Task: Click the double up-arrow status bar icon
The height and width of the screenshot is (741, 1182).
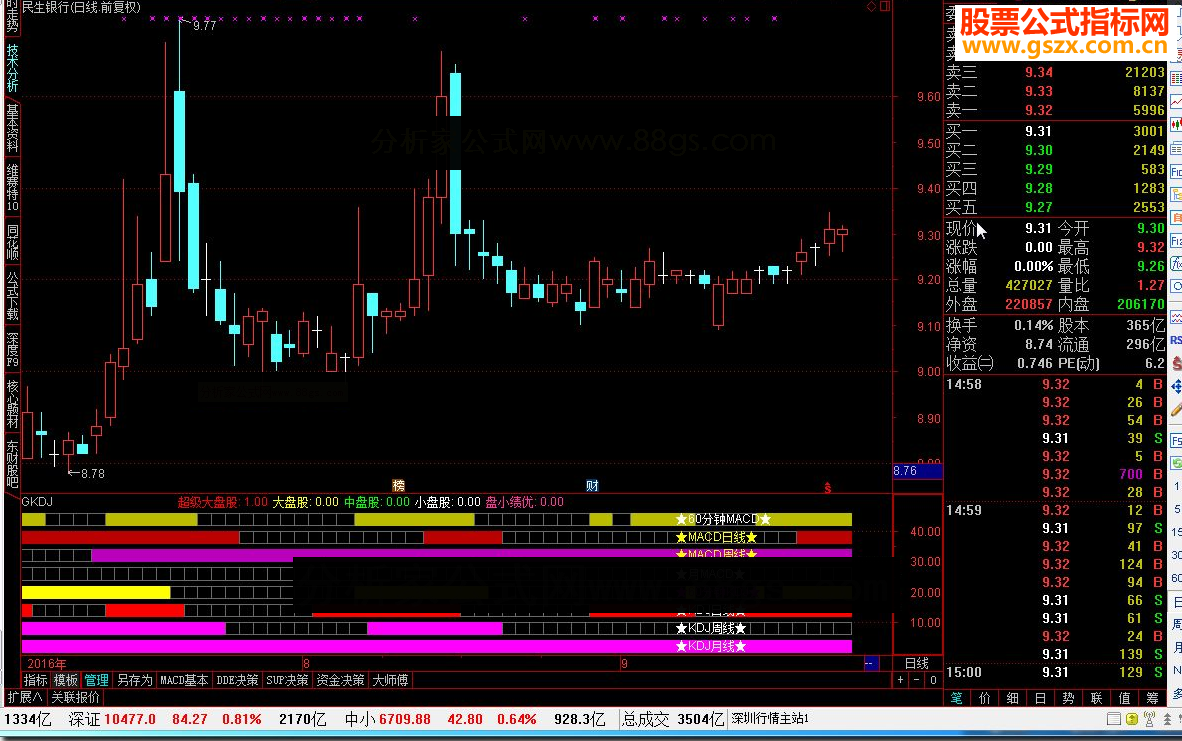Action: (x=1168, y=719)
